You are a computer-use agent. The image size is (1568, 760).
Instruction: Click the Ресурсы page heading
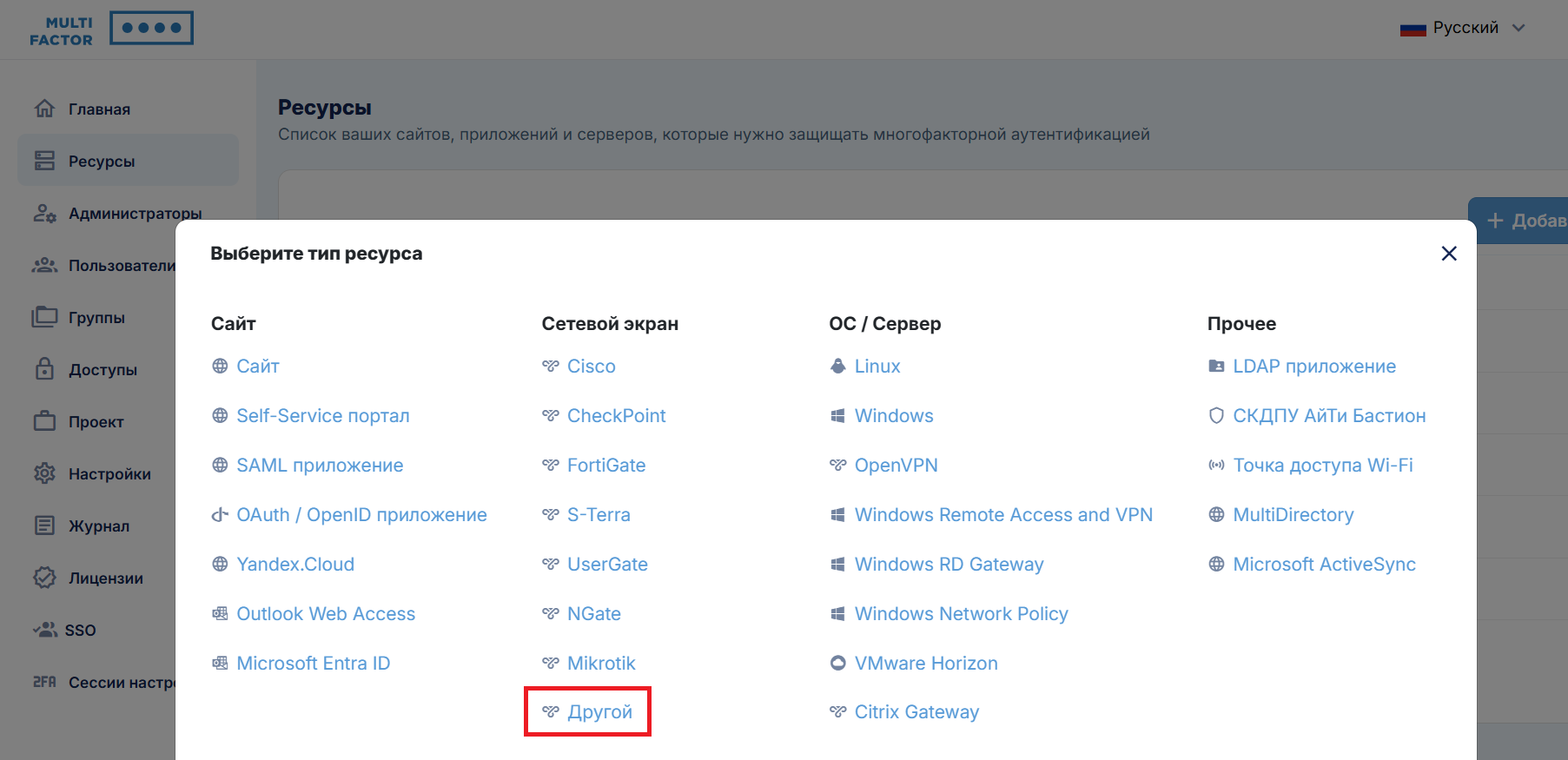click(x=324, y=108)
